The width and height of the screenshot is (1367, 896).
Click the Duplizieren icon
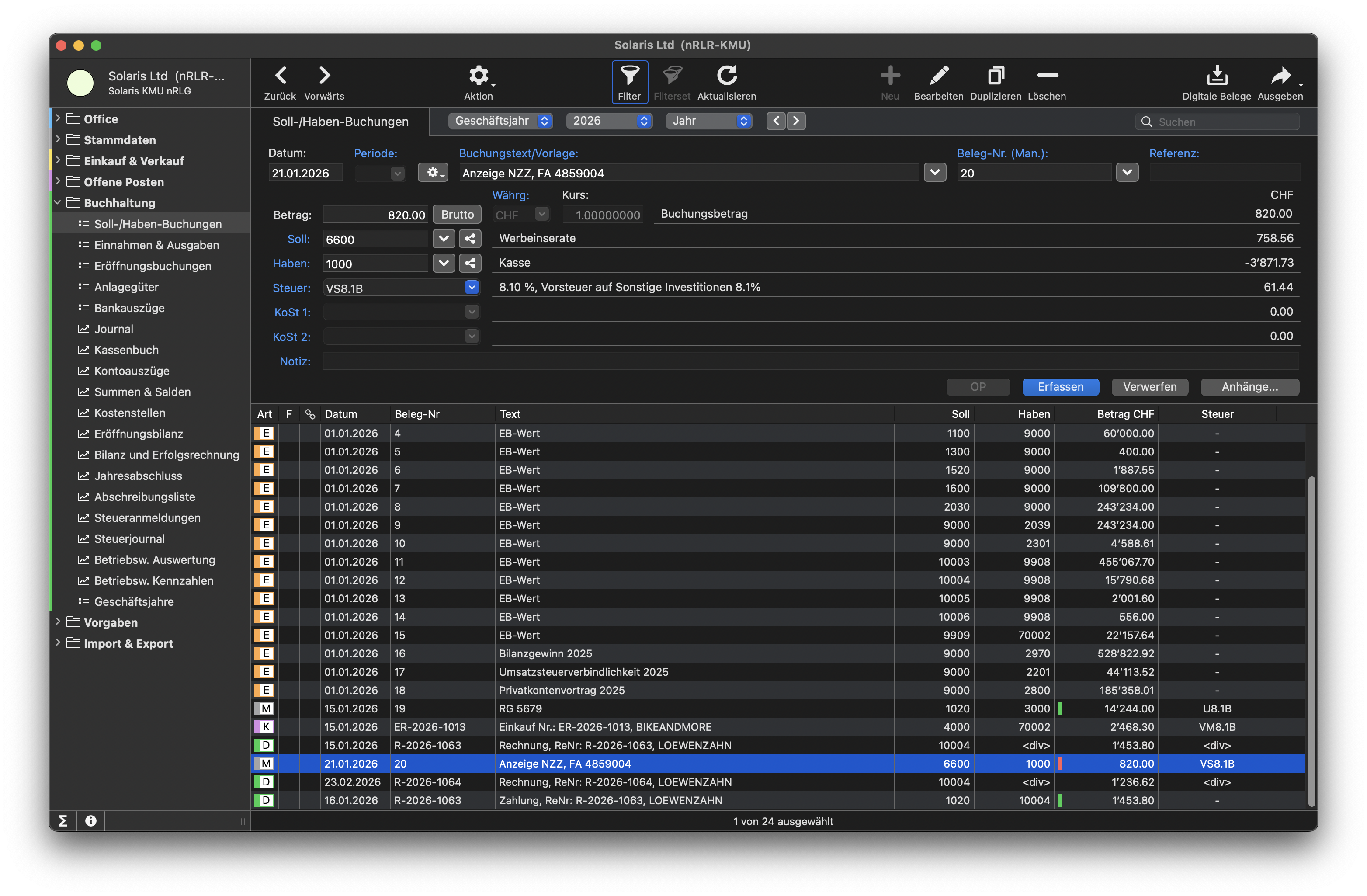996,76
